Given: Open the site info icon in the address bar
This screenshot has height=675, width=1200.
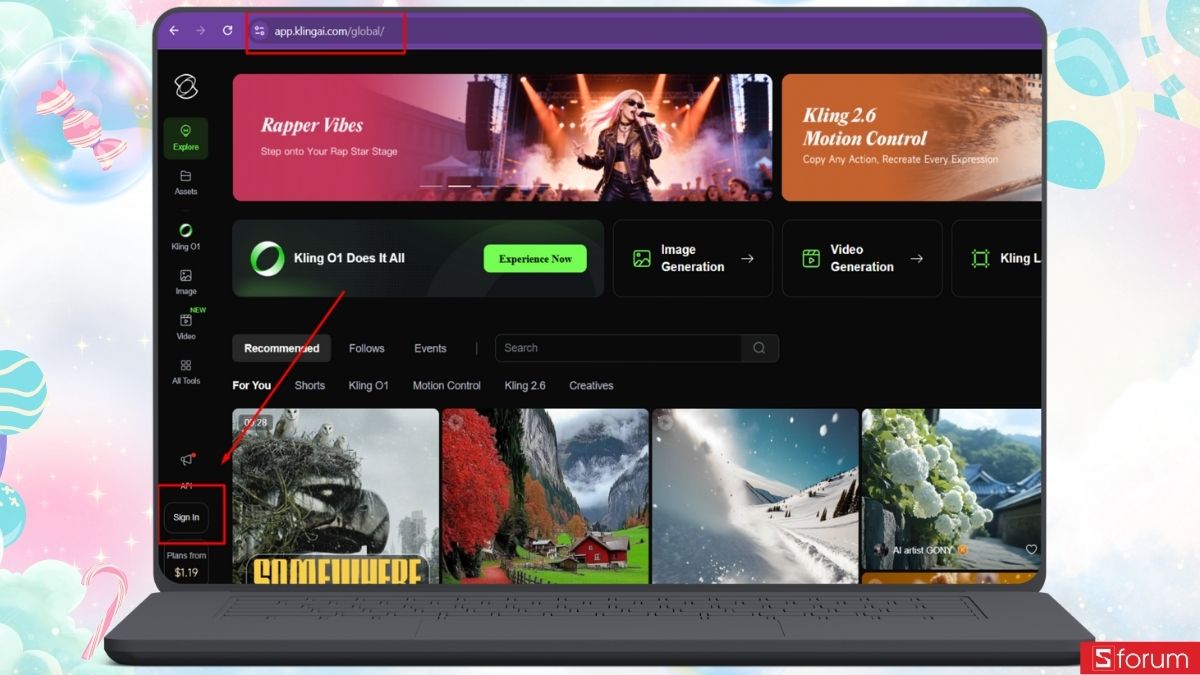Looking at the screenshot, I should 260,31.
